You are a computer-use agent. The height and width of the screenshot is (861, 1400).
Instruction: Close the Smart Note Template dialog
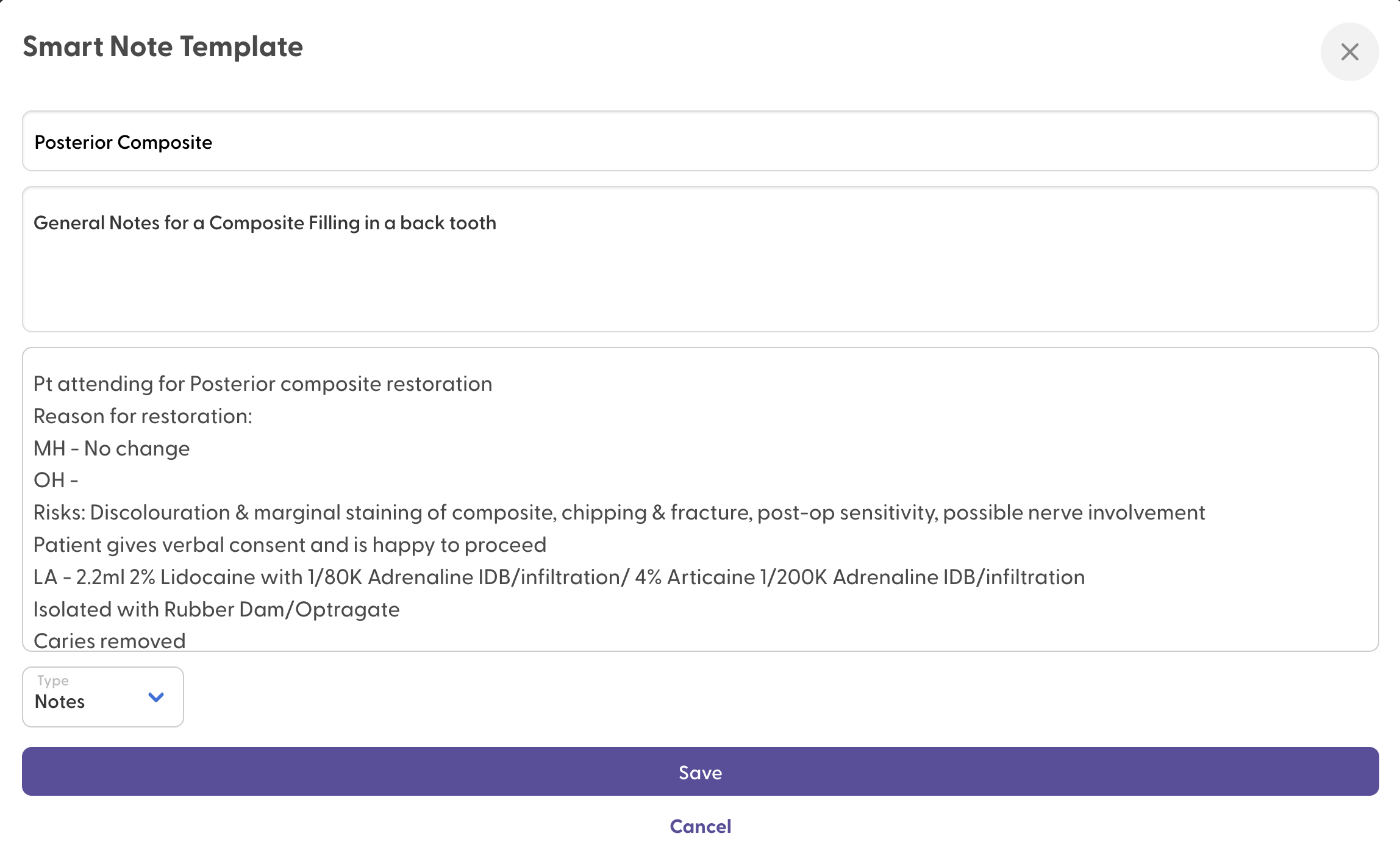[x=1349, y=52]
